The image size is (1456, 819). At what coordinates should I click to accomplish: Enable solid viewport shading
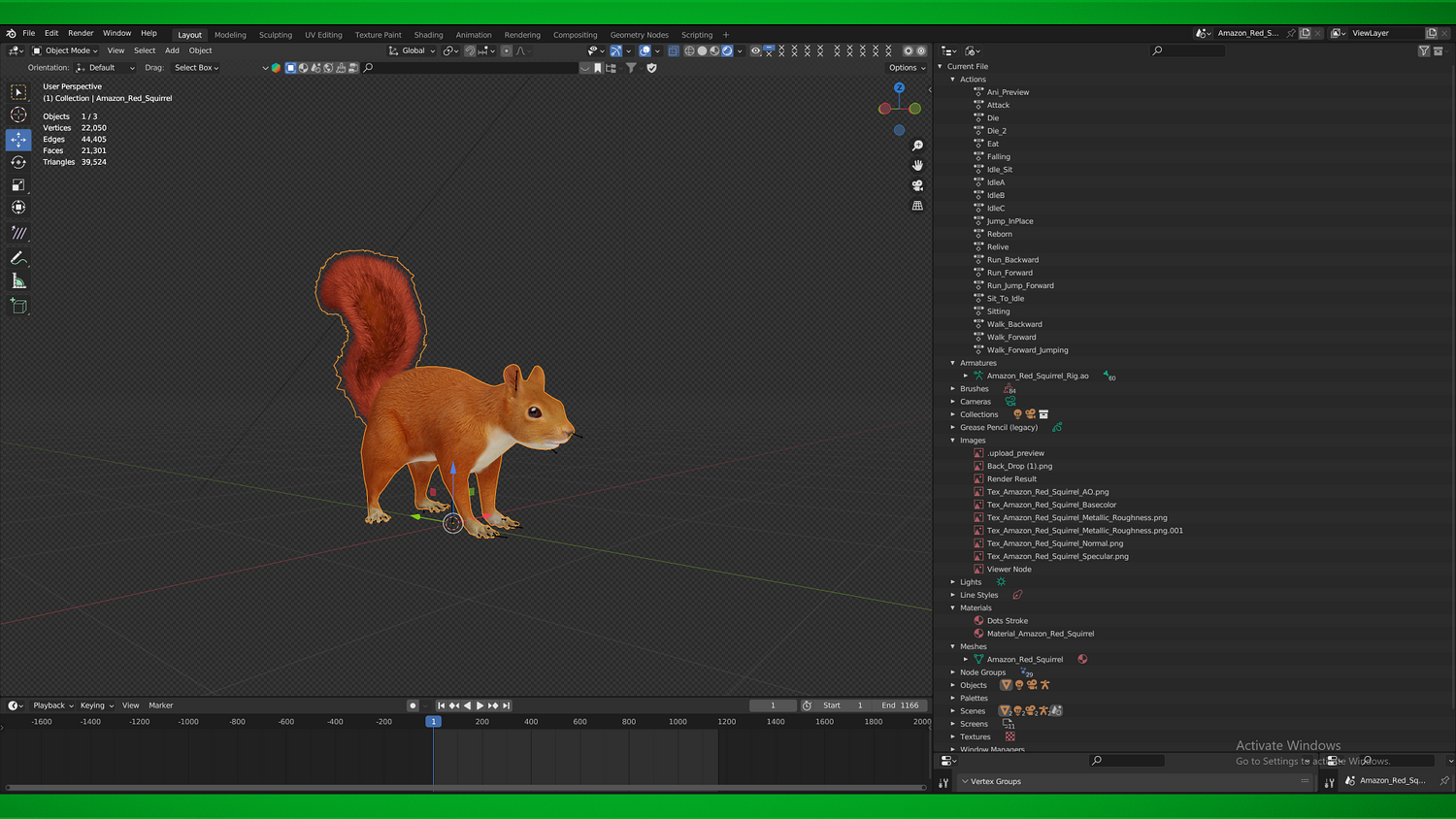pyautogui.click(x=702, y=50)
